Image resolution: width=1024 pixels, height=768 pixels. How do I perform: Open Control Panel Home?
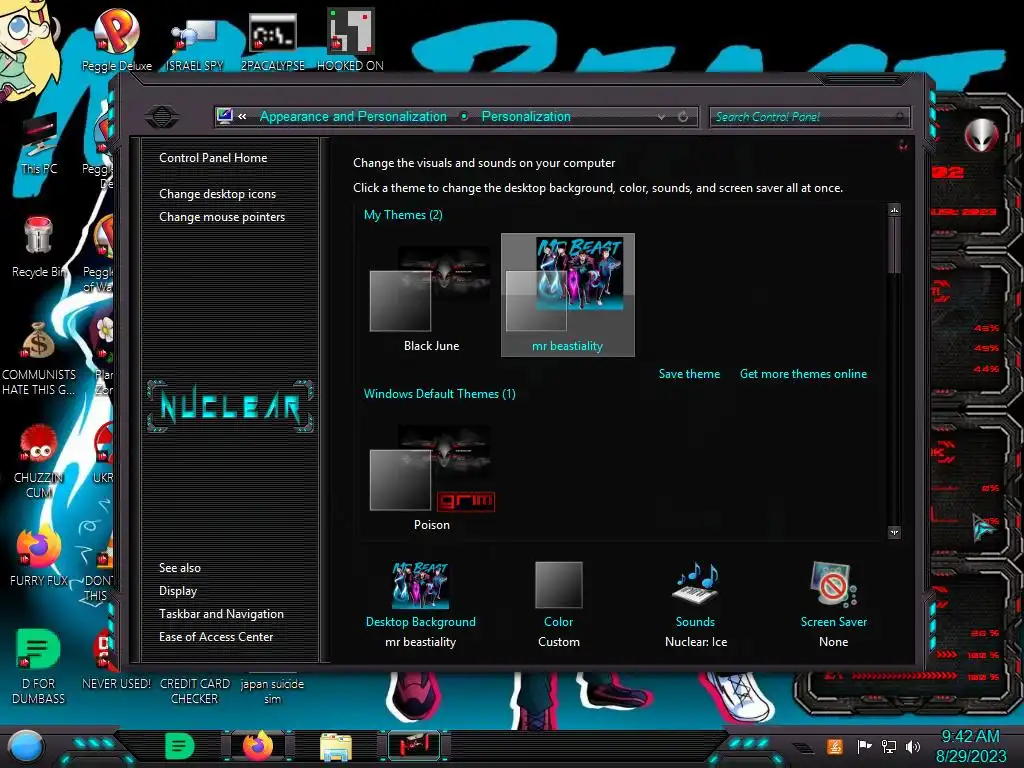pos(213,157)
